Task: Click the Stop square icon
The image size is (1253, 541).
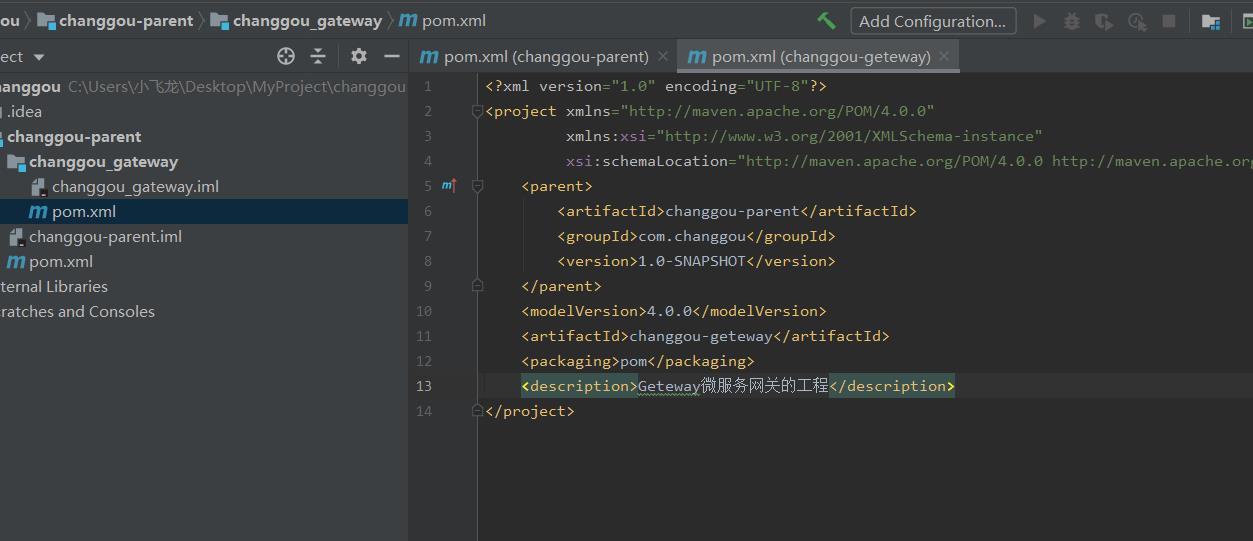Action: [1168, 21]
